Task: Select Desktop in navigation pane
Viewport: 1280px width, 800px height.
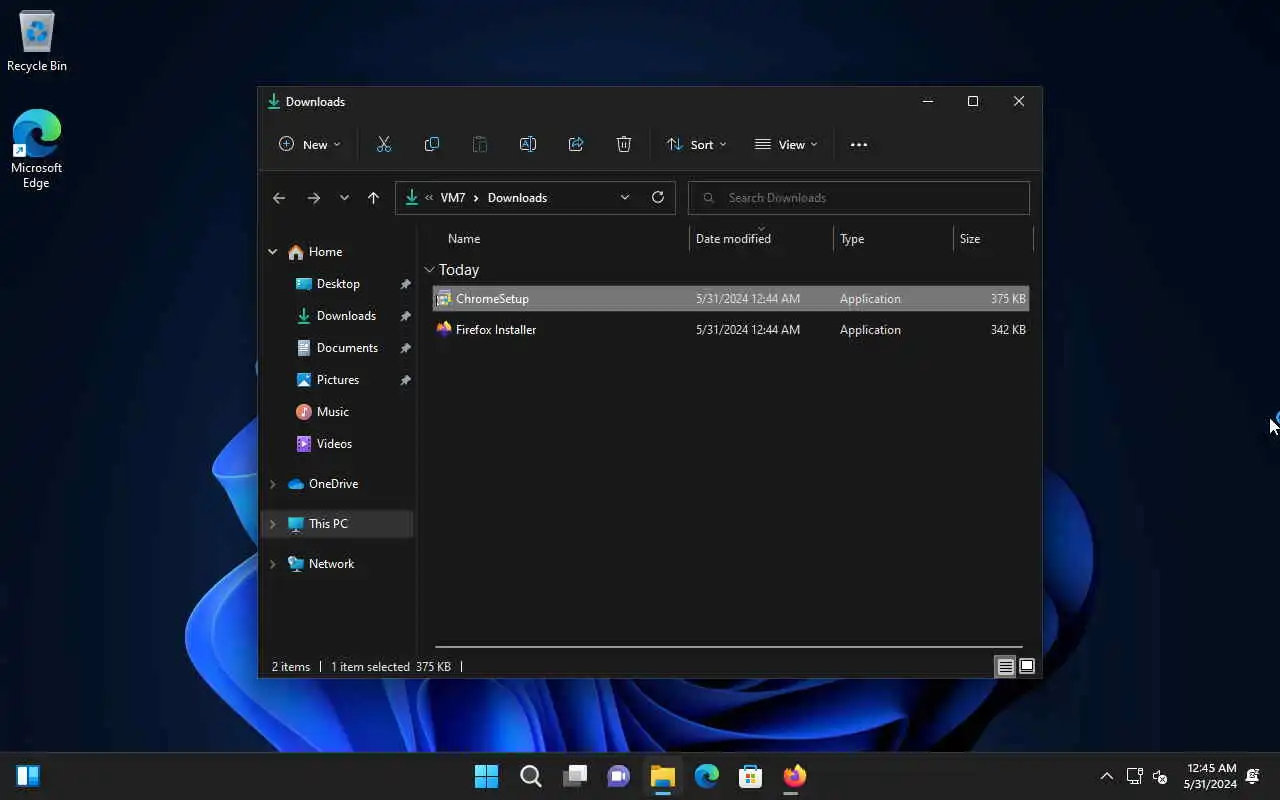Action: point(338,284)
